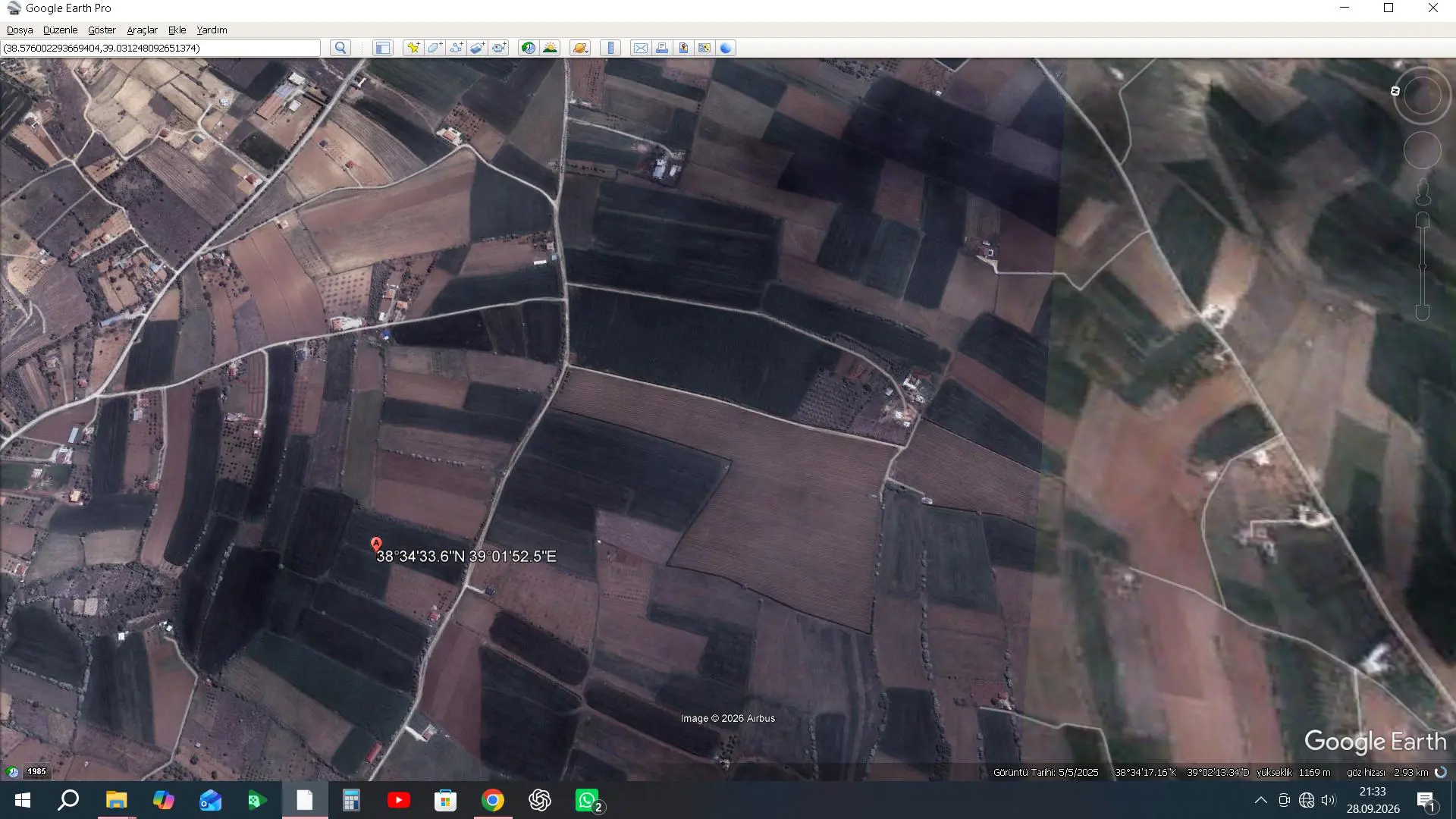This screenshot has width=1456, height=819.
Task: View this location in Google Maps
Action: point(704,48)
